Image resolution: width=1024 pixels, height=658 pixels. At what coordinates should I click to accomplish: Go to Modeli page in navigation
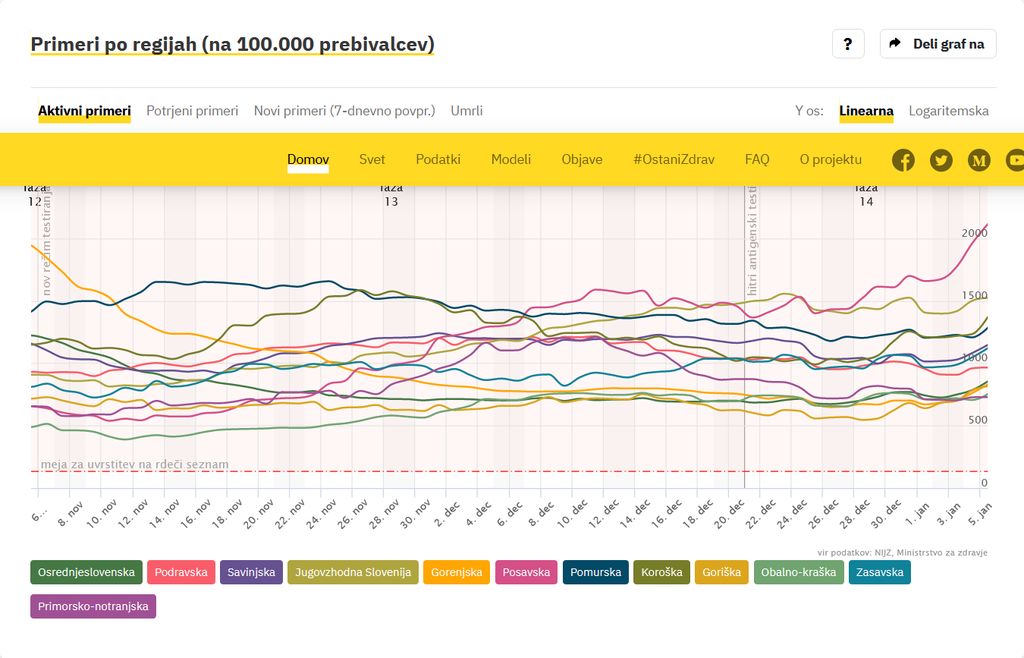click(x=511, y=160)
